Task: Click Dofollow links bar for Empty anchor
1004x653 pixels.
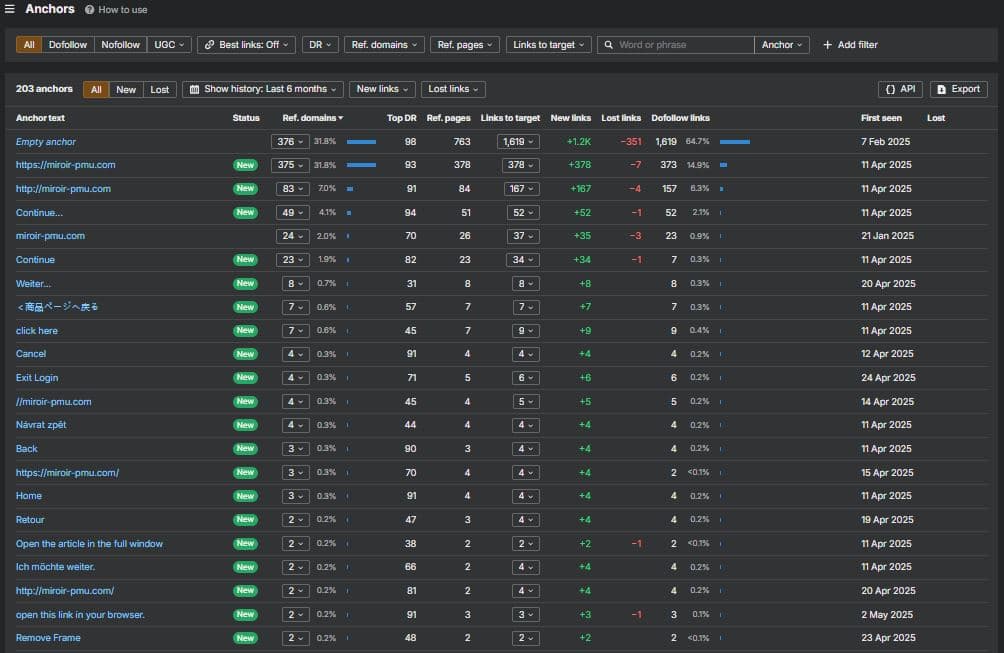Action: pyautogui.click(x=734, y=141)
